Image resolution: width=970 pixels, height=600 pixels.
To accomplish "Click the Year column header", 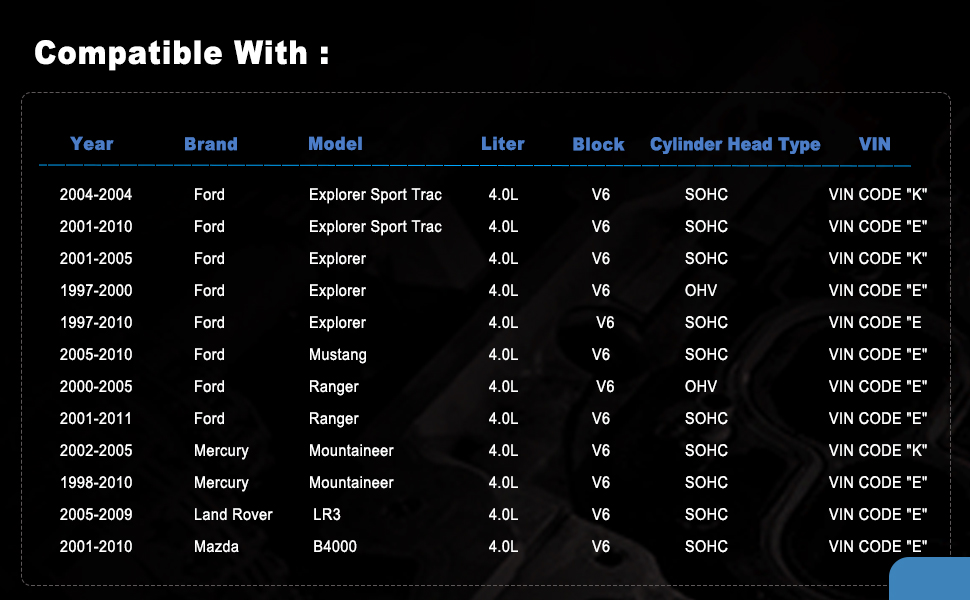I will [92, 144].
